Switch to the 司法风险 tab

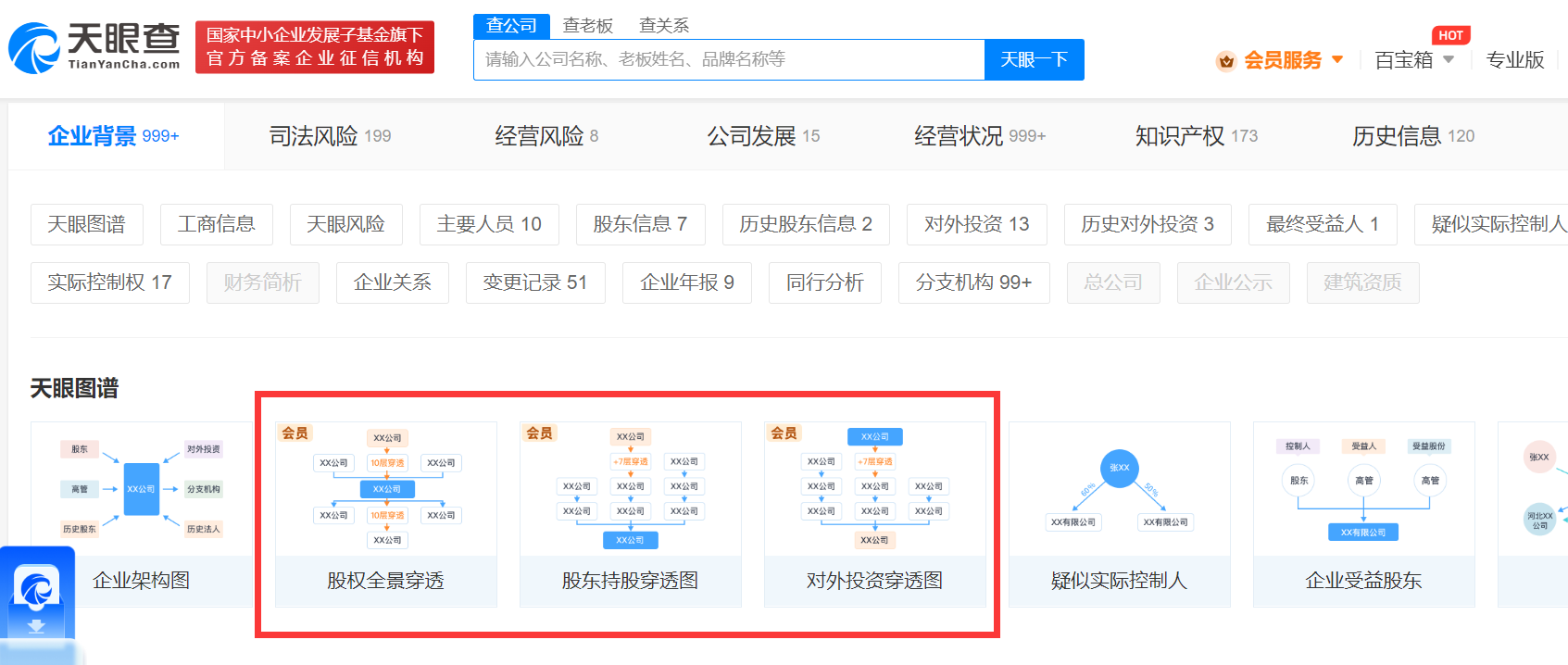330,136
